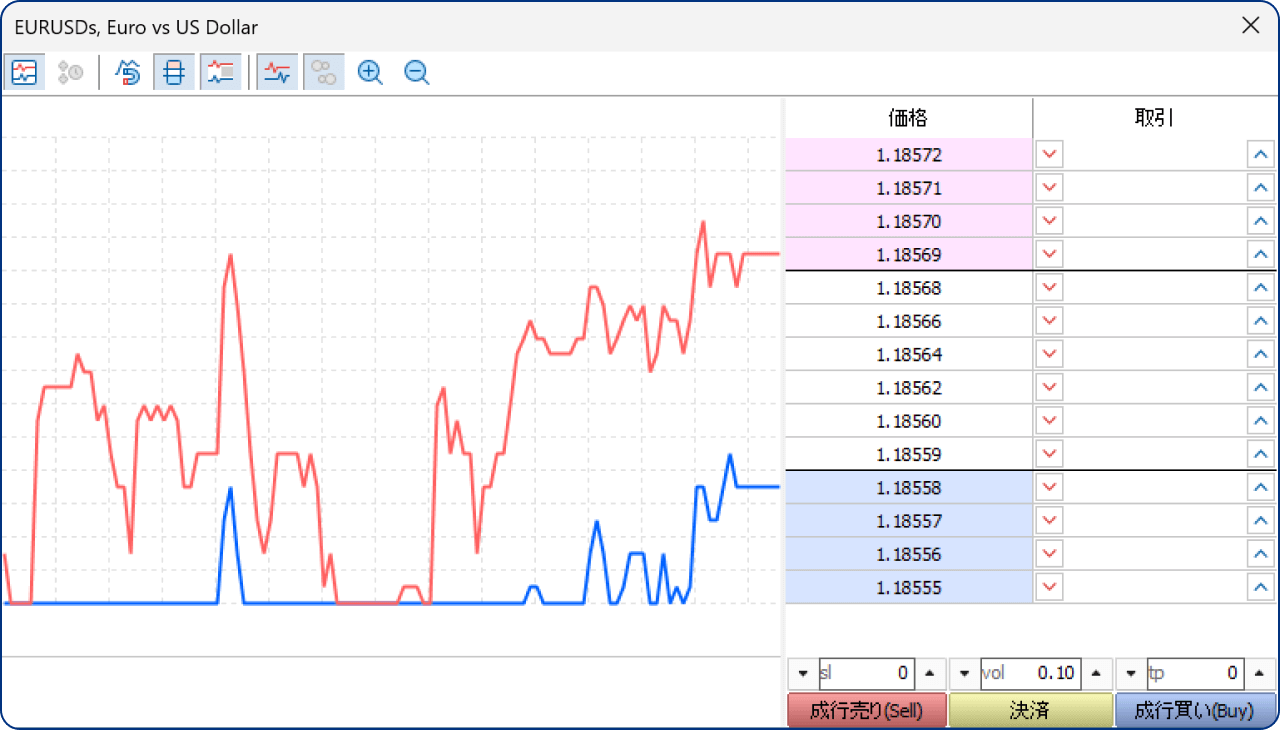Click the magnet auto-centering icon
1280x730 pixels.
click(x=128, y=72)
